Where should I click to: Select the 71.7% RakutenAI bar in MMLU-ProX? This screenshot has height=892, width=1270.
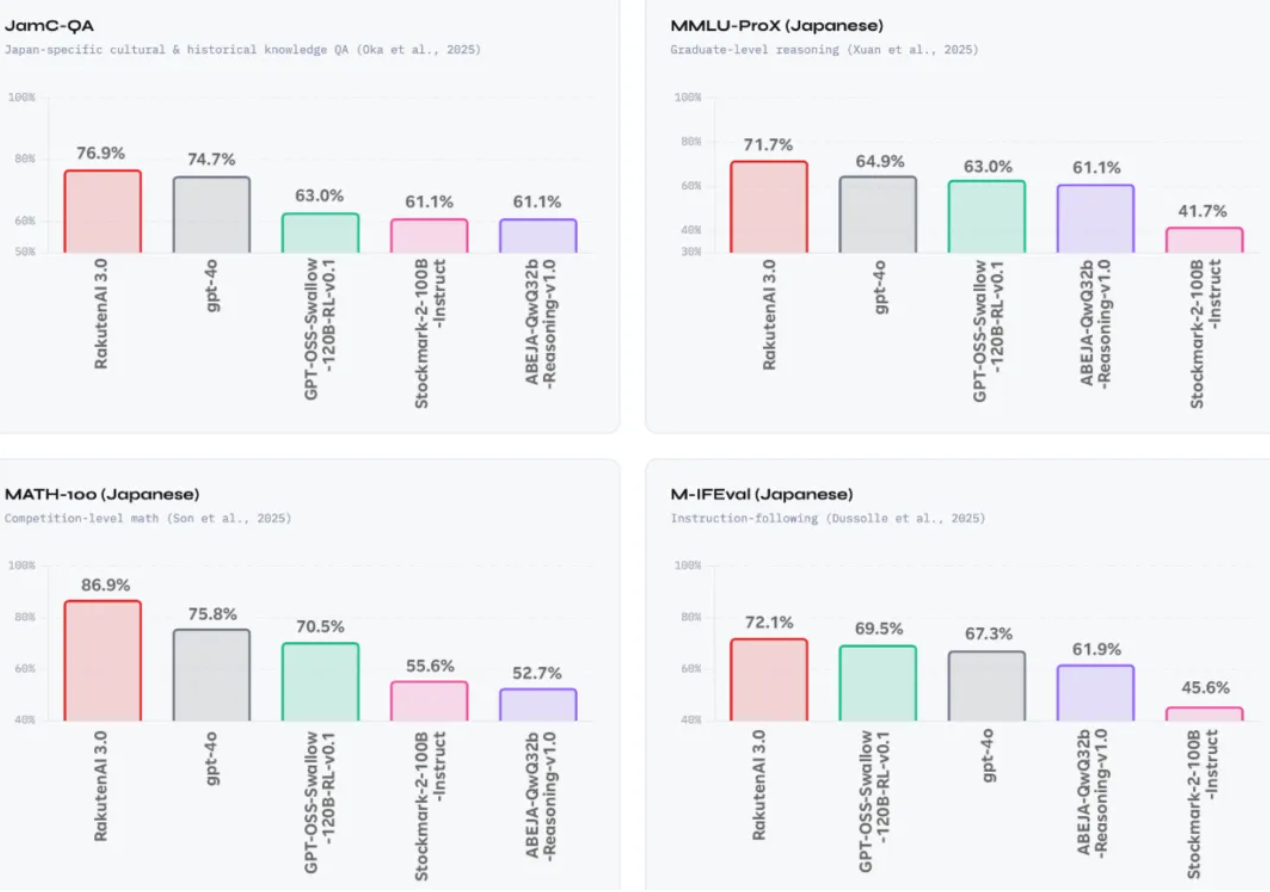pyautogui.click(x=768, y=206)
